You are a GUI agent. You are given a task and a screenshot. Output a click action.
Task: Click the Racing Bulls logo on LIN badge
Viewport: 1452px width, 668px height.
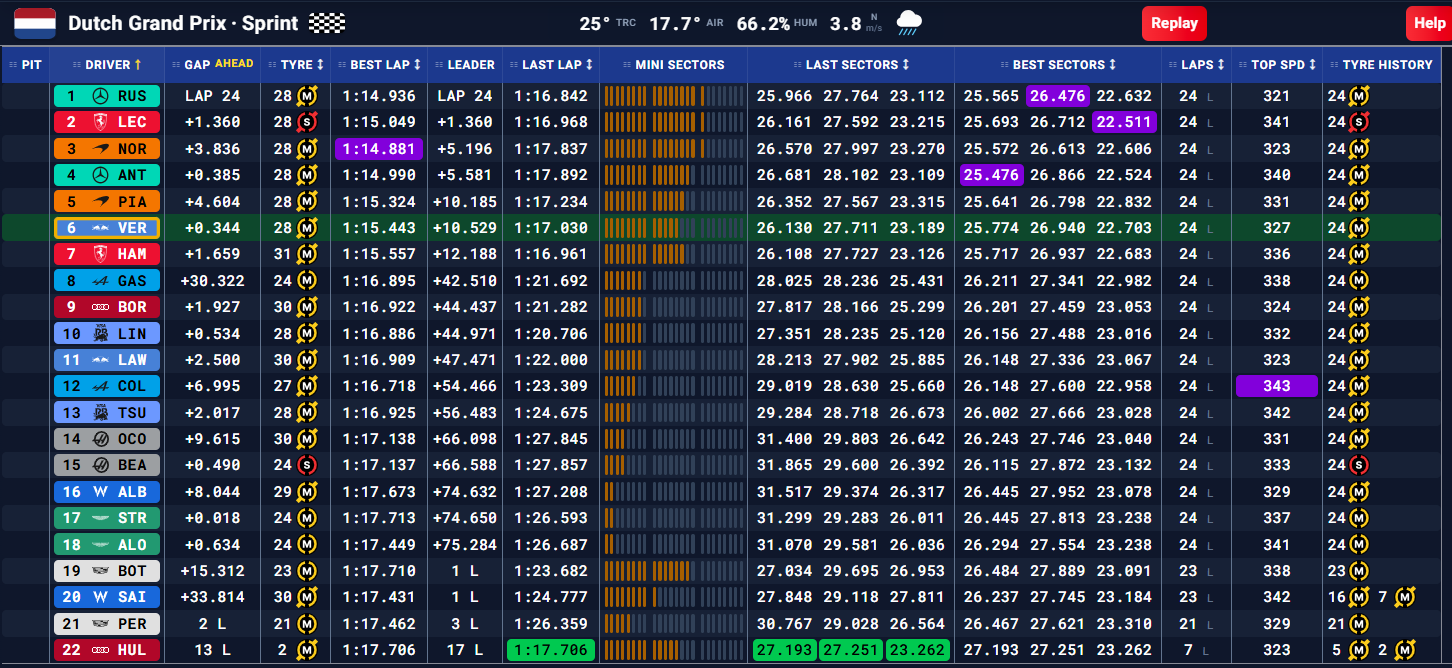[x=100, y=334]
